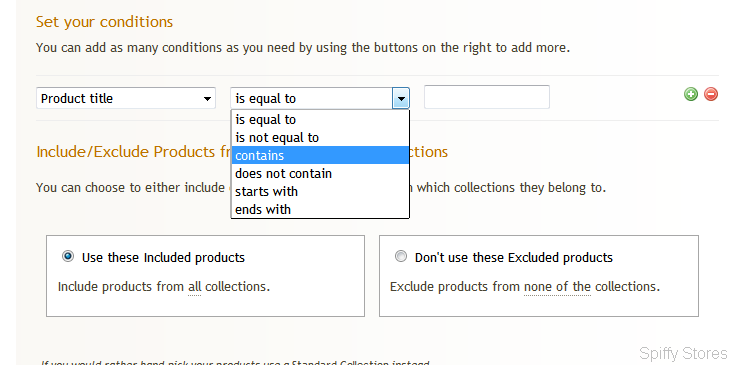
Task: Click the Spiffy Stores watermark
Action: click(x=683, y=353)
